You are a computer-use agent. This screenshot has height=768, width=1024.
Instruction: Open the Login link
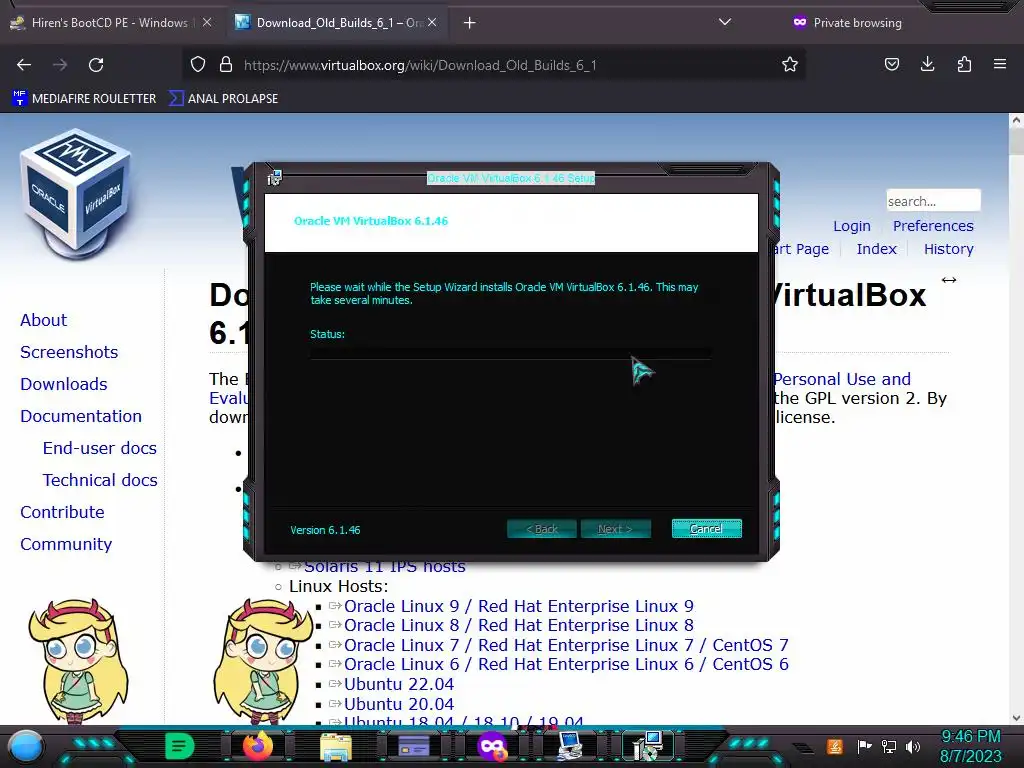[852, 226]
